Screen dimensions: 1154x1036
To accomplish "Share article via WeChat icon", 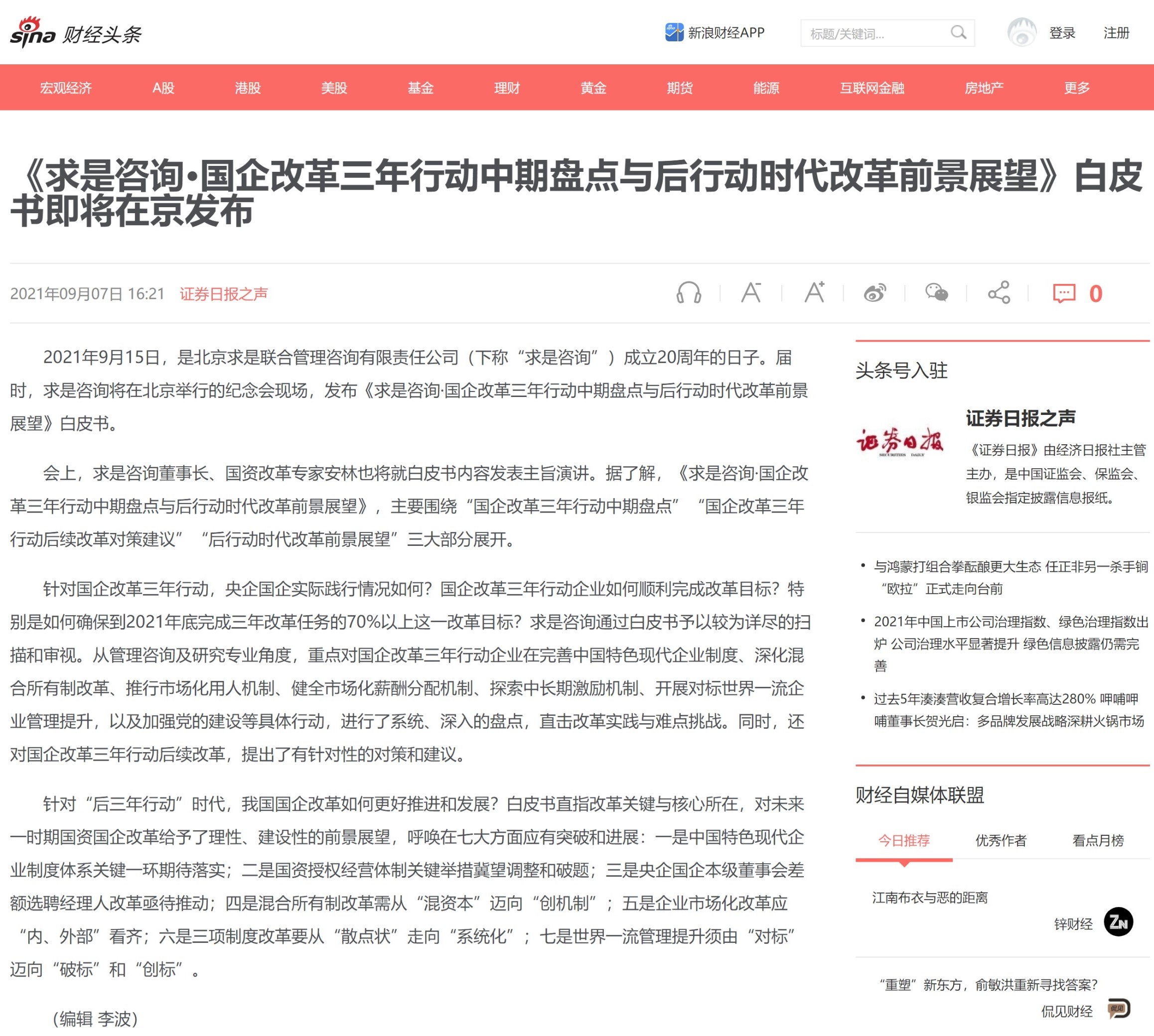I will tap(937, 293).
